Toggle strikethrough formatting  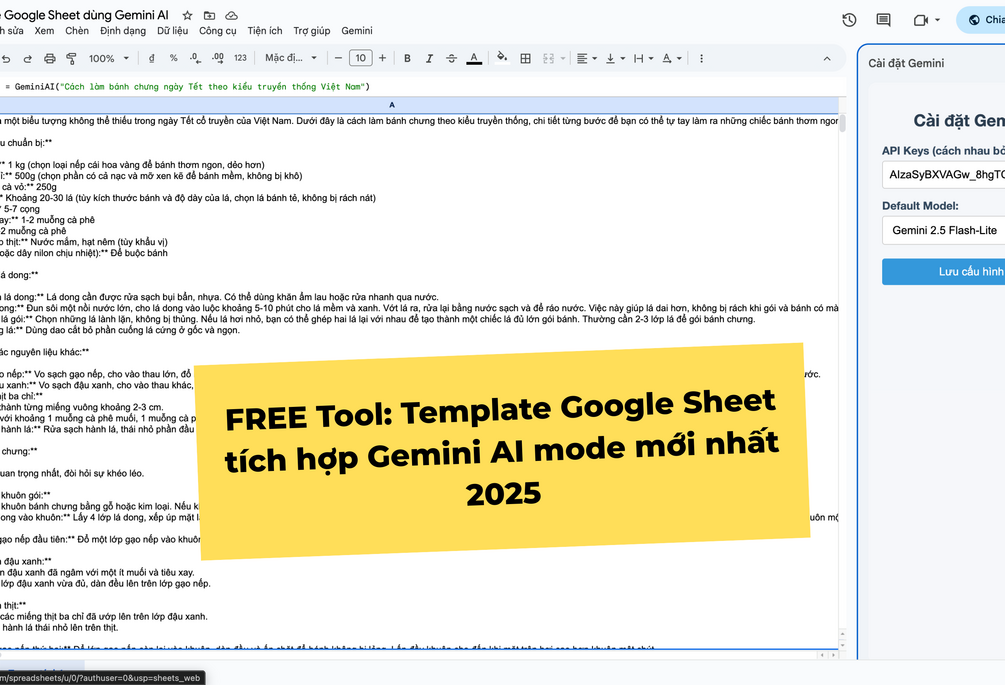click(451, 58)
